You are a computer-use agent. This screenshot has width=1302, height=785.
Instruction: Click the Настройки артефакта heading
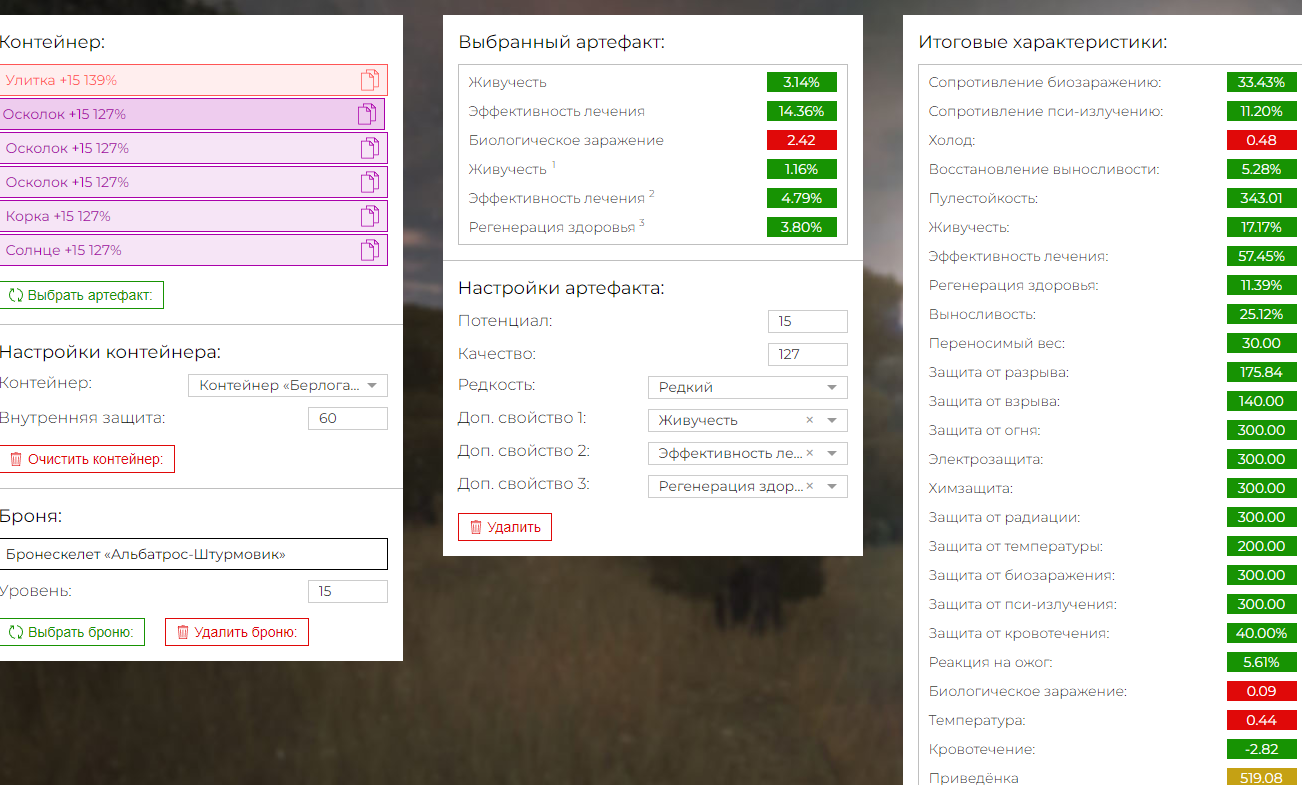[x=561, y=289]
